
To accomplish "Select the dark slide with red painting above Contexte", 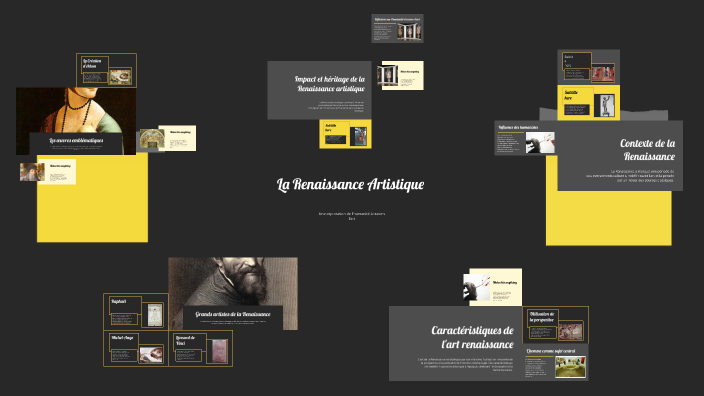I will pyautogui.click(x=589, y=67).
